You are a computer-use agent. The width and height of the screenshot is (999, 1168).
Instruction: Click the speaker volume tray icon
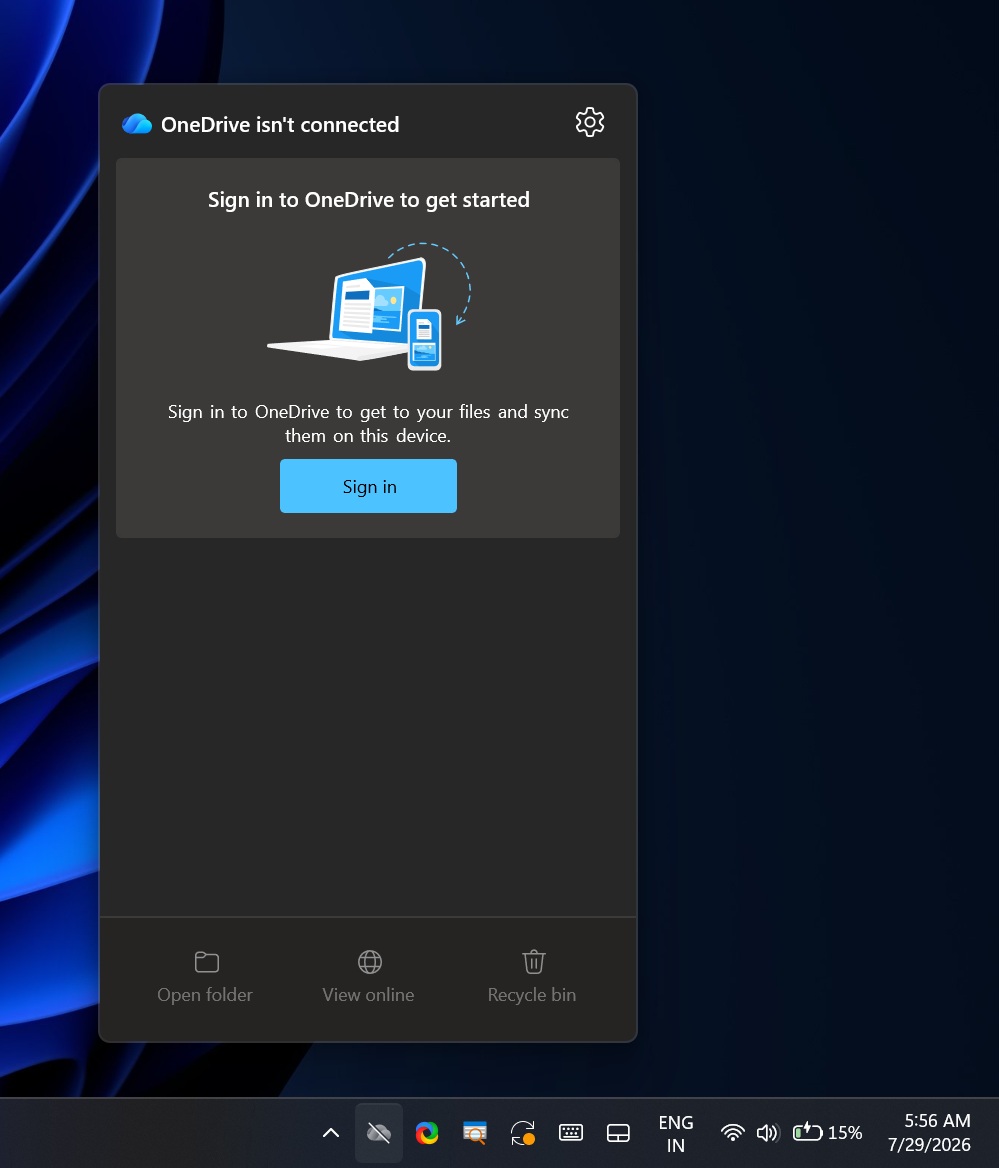click(767, 1133)
